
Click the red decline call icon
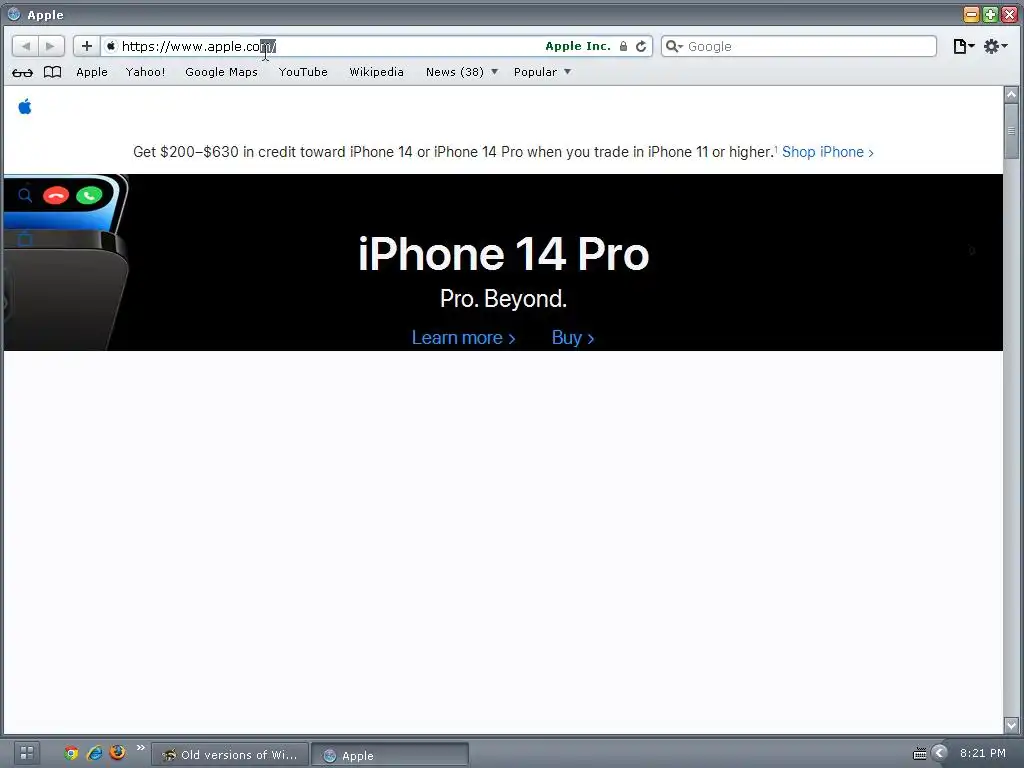(x=56, y=195)
